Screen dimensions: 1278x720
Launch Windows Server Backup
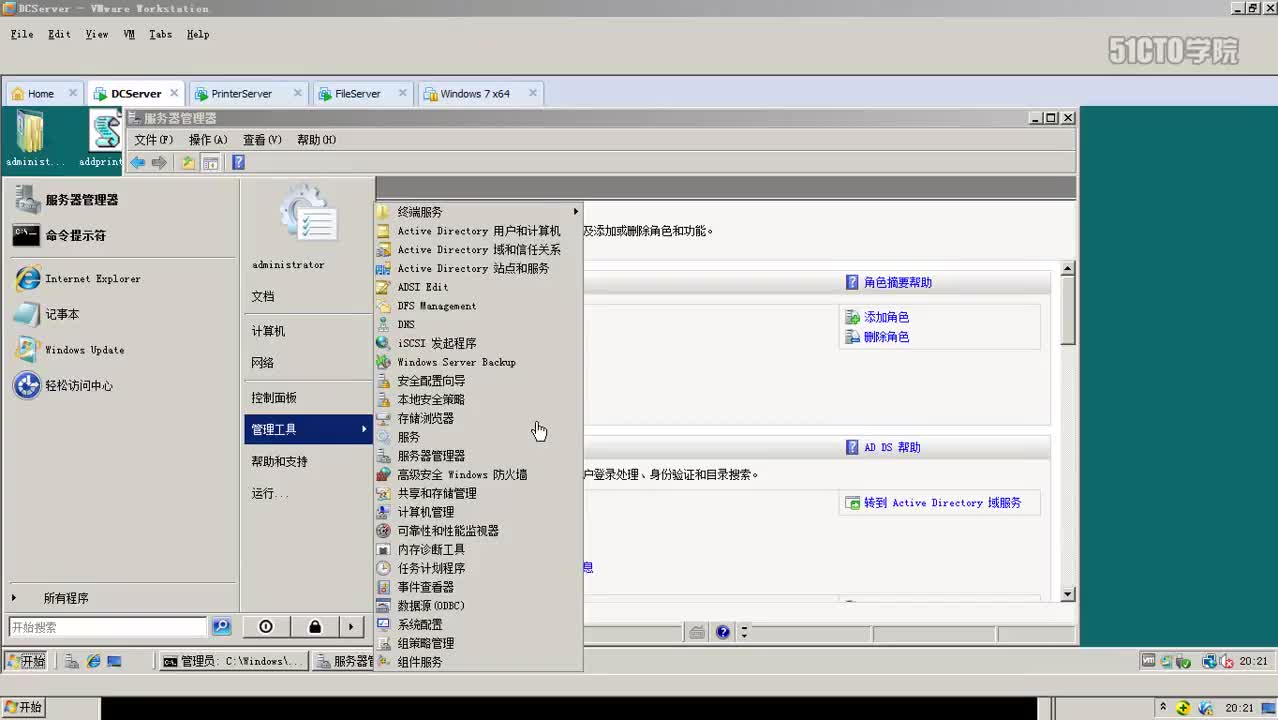tap(478, 362)
